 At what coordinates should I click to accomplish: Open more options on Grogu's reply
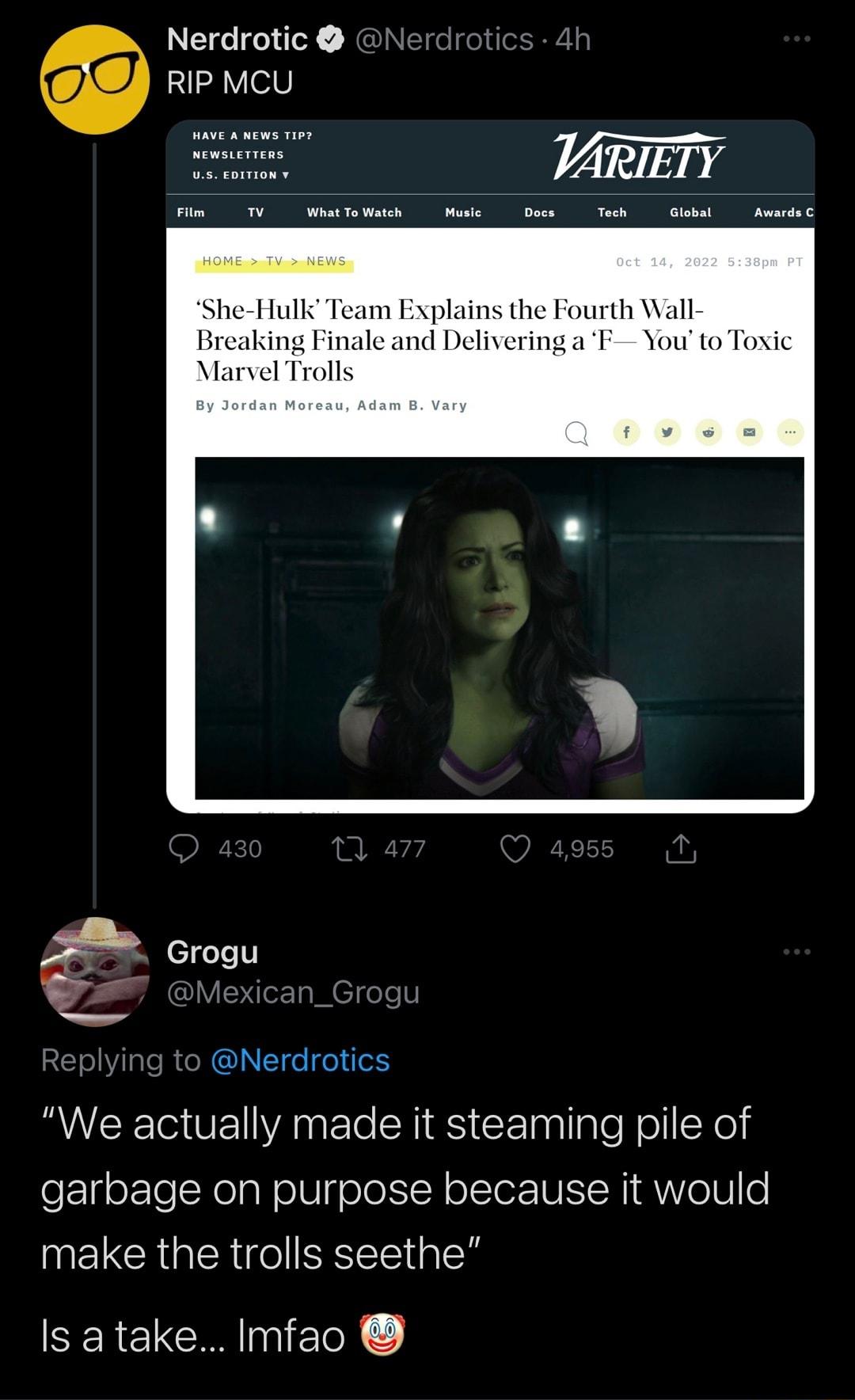[796, 953]
